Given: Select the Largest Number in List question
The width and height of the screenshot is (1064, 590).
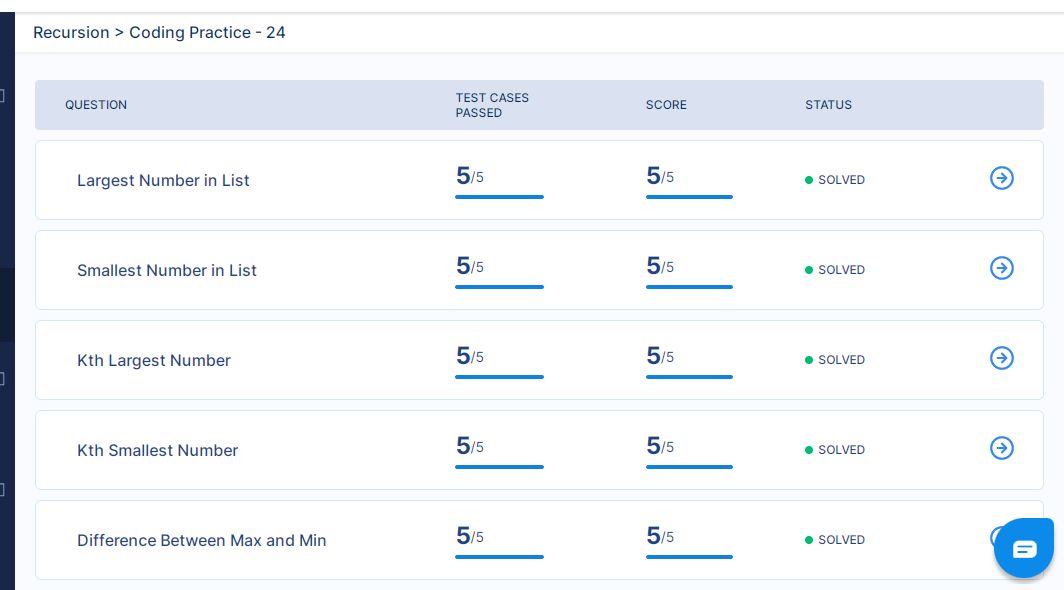Looking at the screenshot, I should pos(163,181).
